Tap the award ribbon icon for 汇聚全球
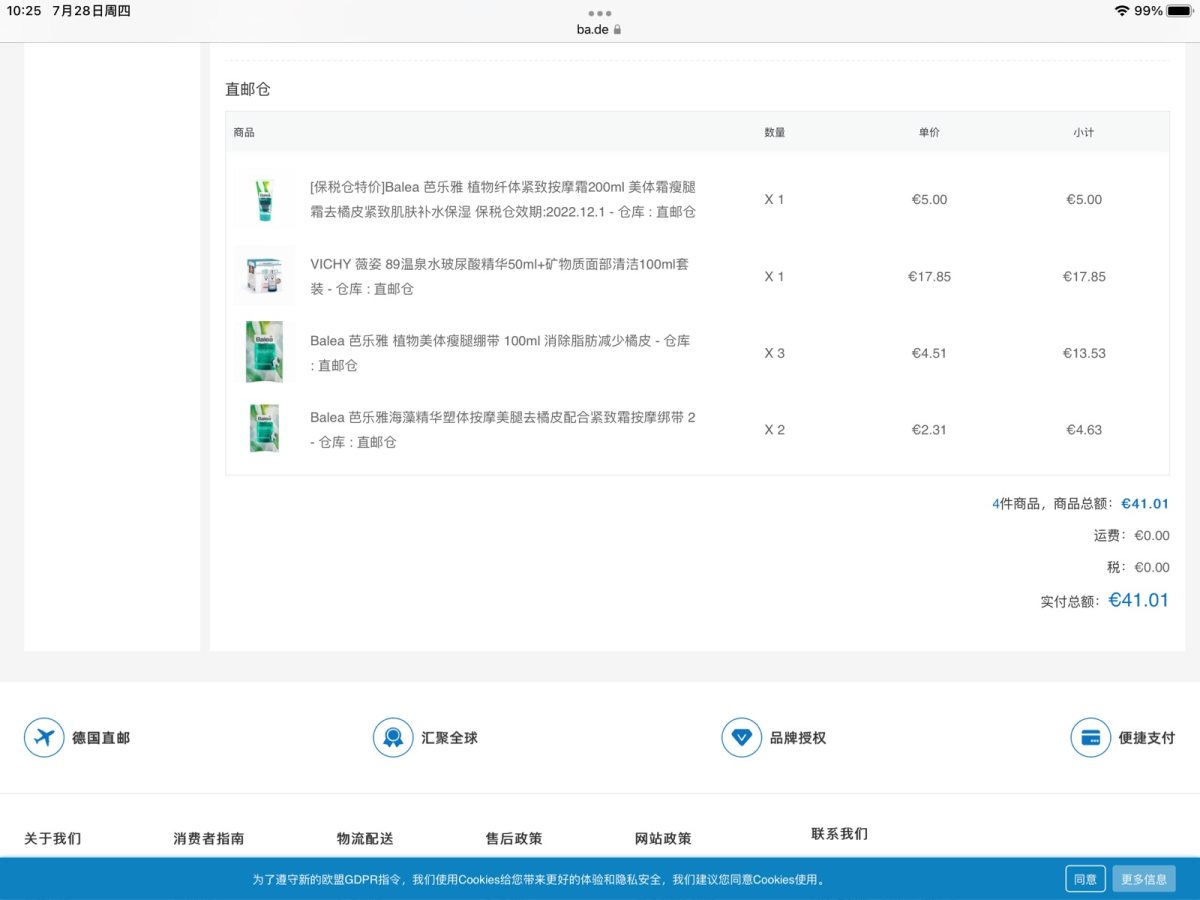The height and width of the screenshot is (900, 1200). [x=393, y=738]
